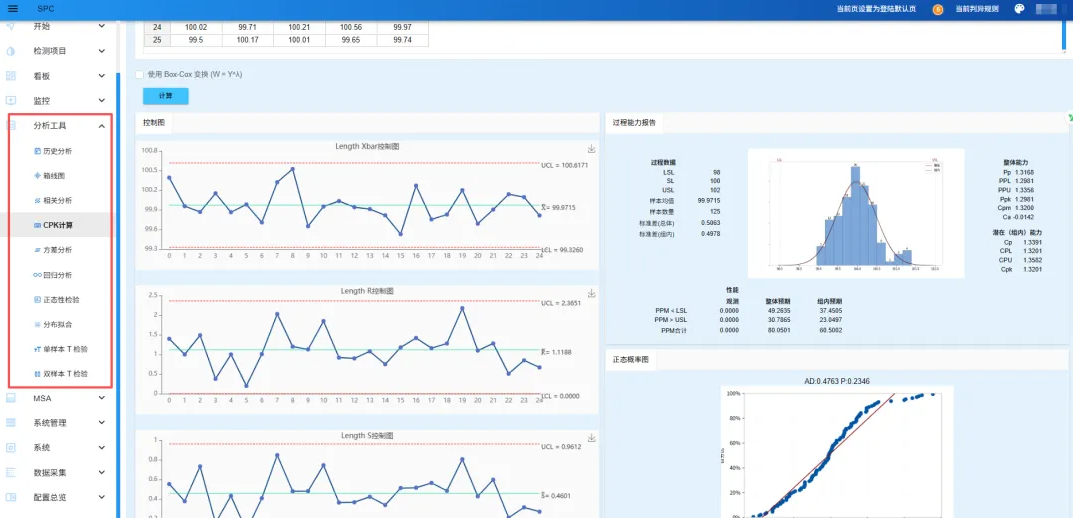Image resolution: width=1073 pixels, height=518 pixels.
Task: Open the hamburger menu in the top bar
Action: (12, 9)
